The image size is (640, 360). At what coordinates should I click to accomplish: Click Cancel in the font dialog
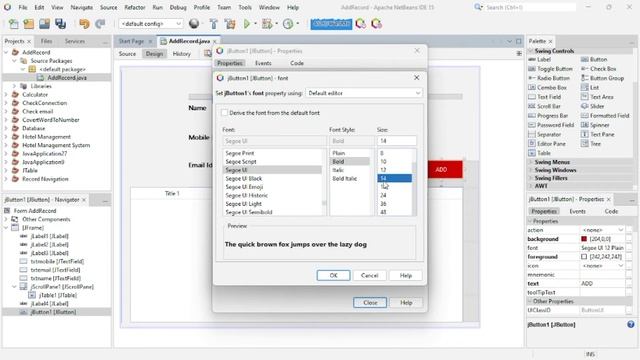(x=369, y=276)
